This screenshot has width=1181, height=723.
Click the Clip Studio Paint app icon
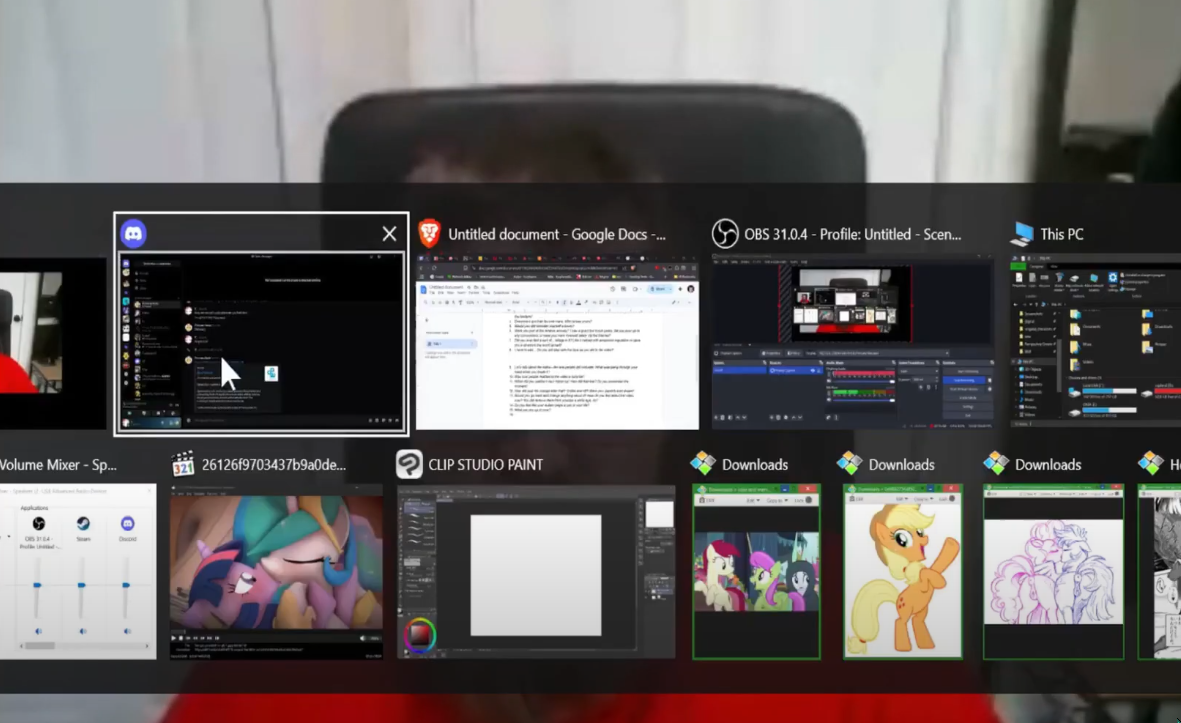tap(409, 465)
